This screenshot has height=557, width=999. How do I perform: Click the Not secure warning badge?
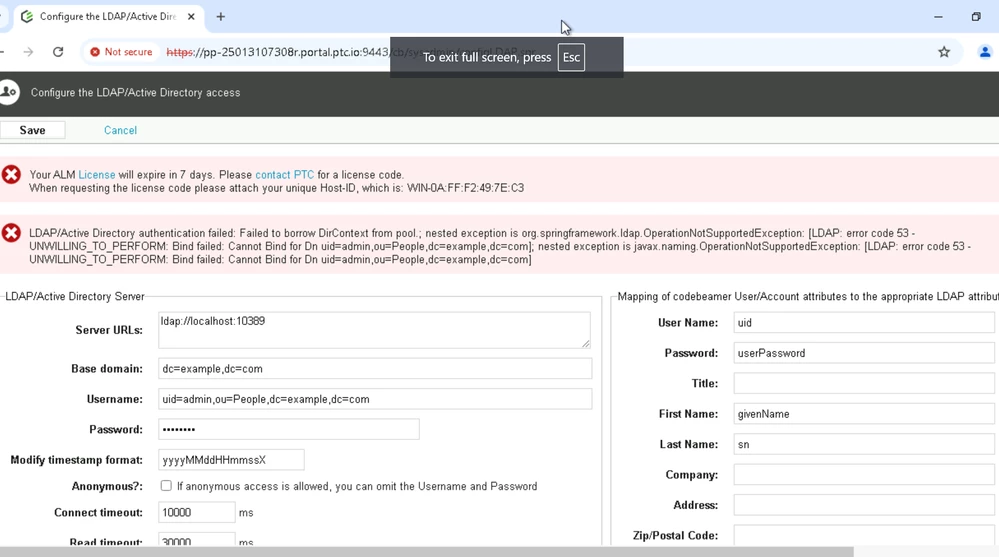click(x=121, y=52)
